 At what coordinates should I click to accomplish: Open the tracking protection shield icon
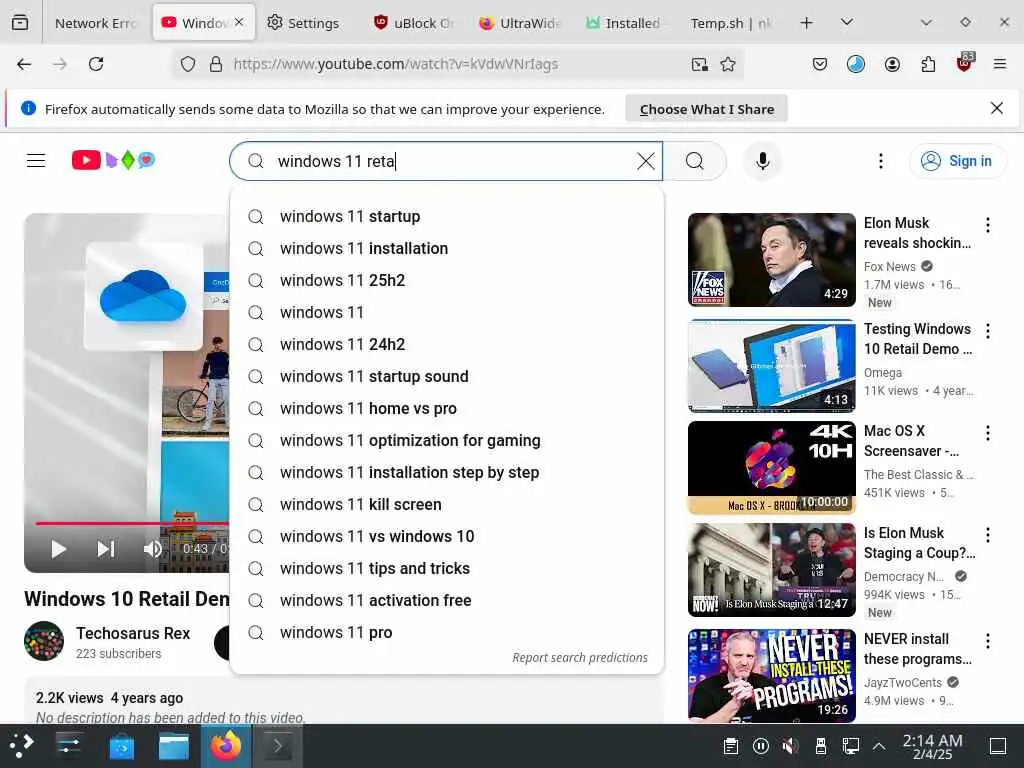click(188, 64)
